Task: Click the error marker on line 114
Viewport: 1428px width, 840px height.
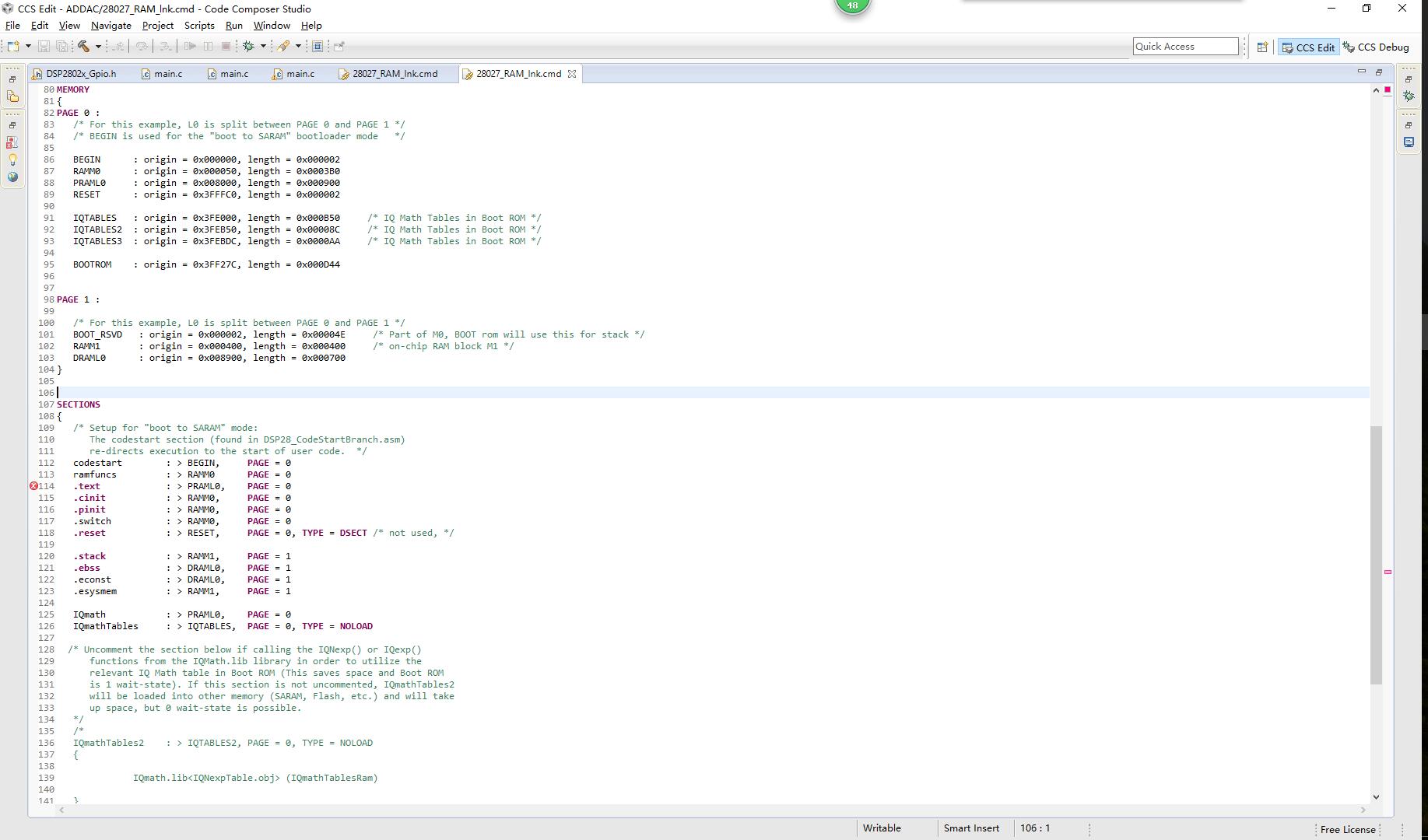Action: pos(33,486)
